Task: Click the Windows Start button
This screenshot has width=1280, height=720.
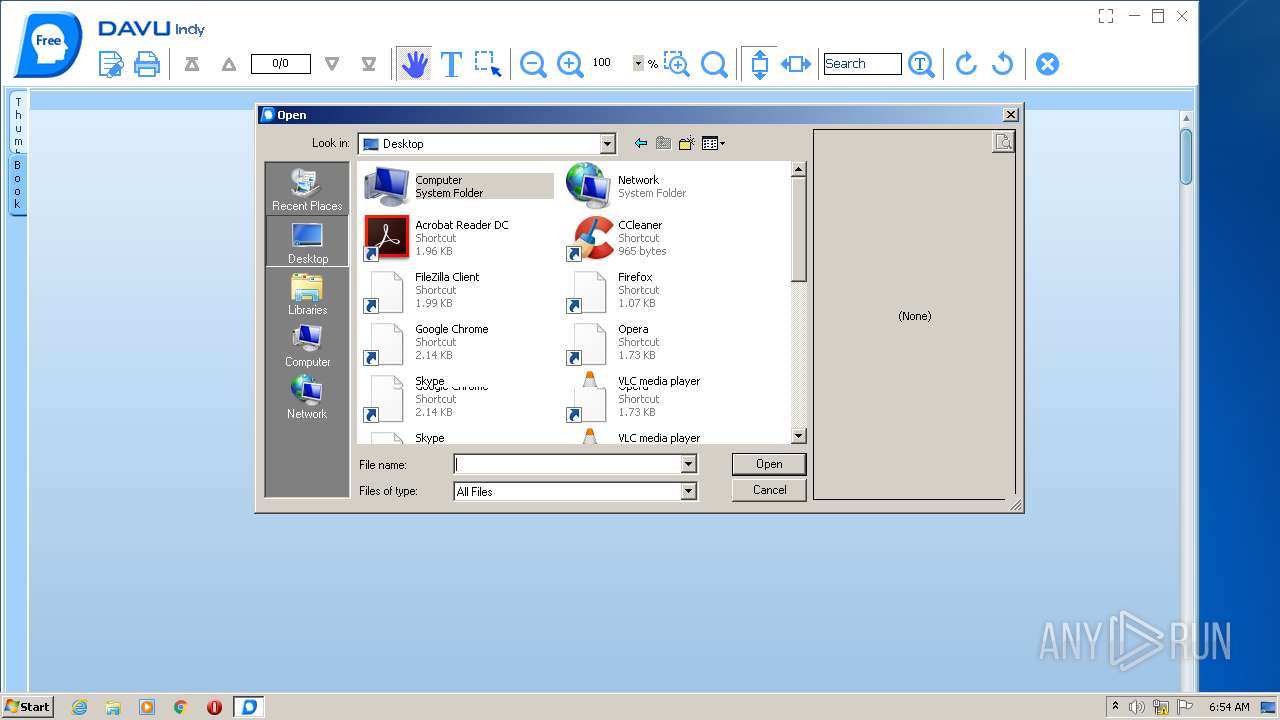Action: (x=28, y=706)
